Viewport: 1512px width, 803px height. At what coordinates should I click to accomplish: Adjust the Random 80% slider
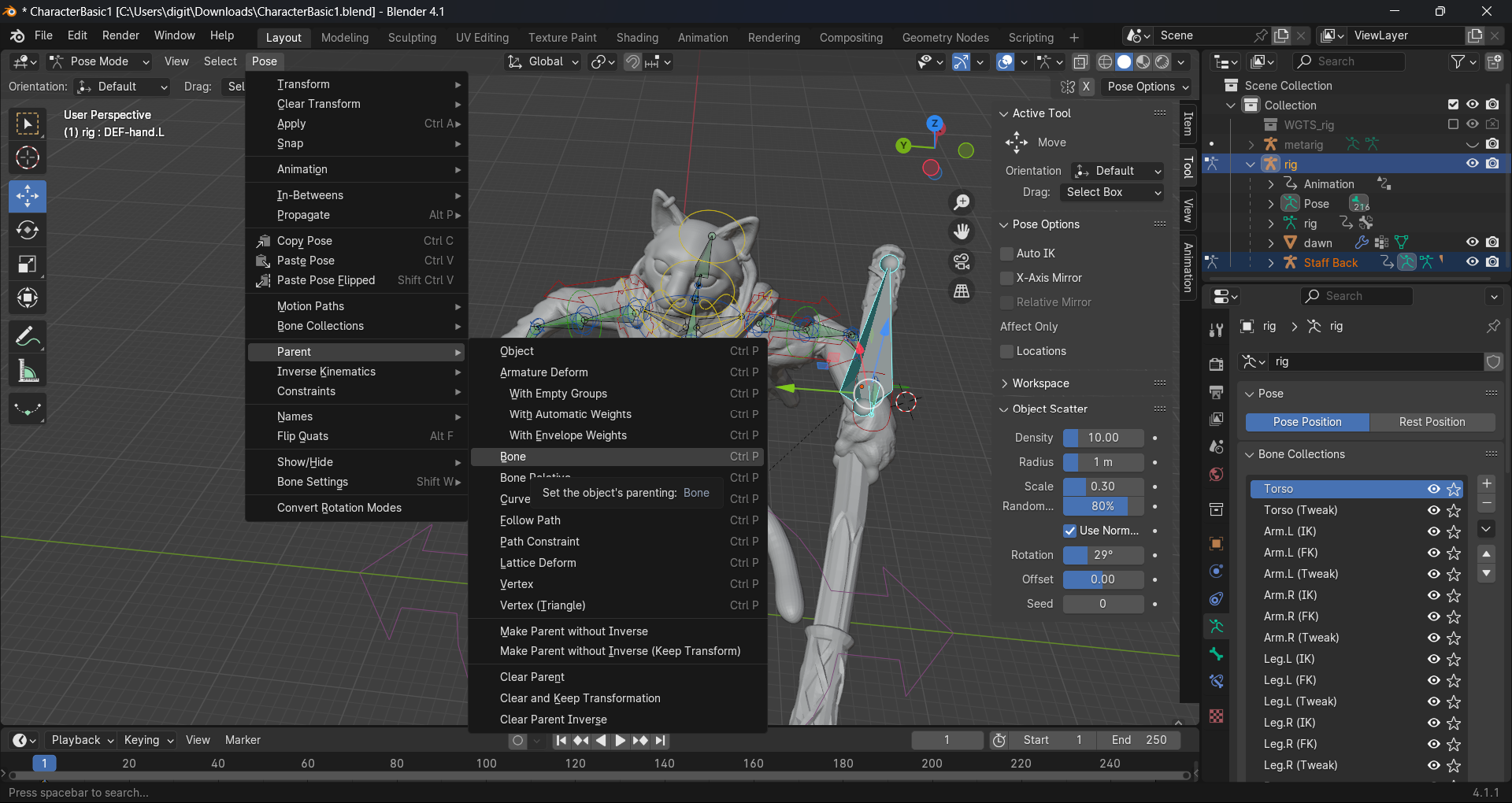[1103, 506]
